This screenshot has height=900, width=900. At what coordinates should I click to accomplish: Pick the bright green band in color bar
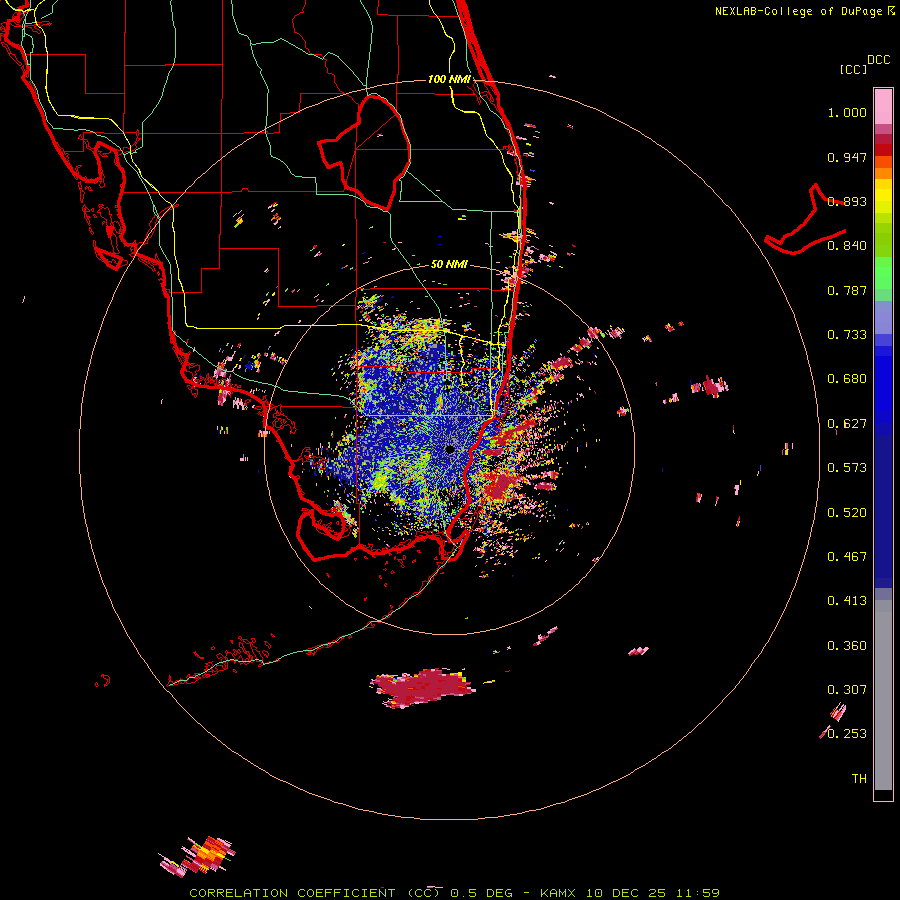pos(883,273)
